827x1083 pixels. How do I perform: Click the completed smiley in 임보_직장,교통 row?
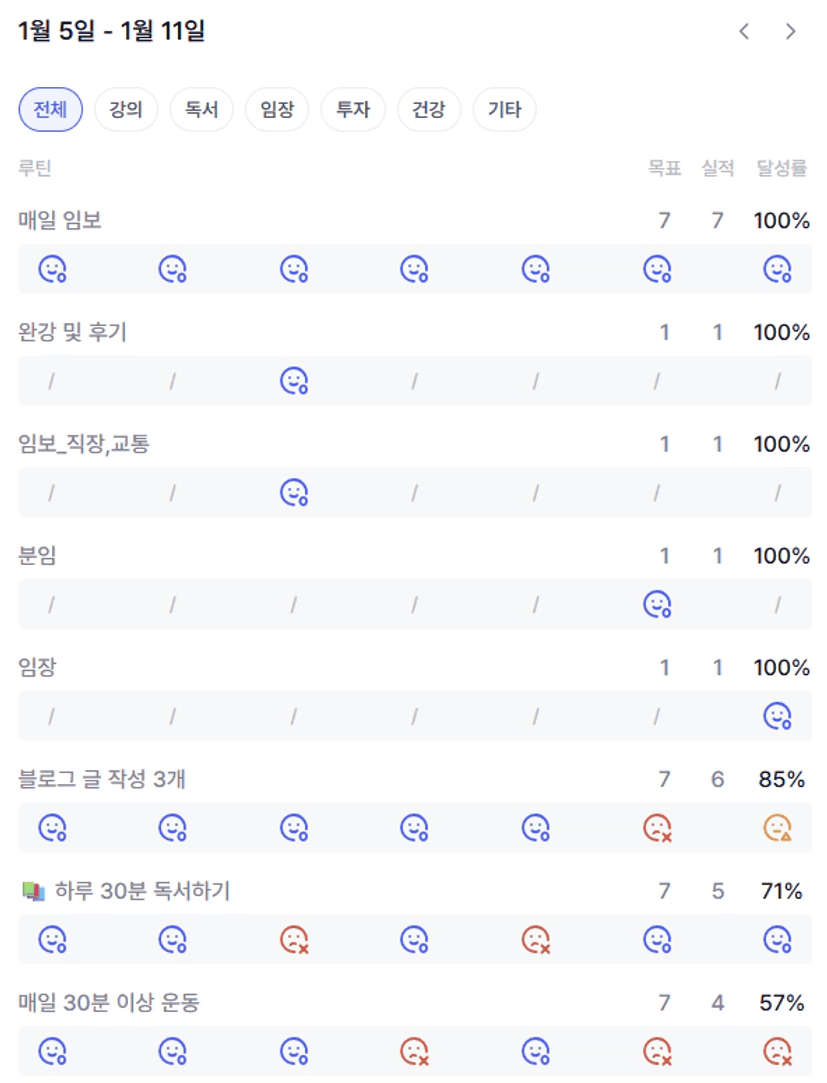pyautogui.click(x=293, y=492)
